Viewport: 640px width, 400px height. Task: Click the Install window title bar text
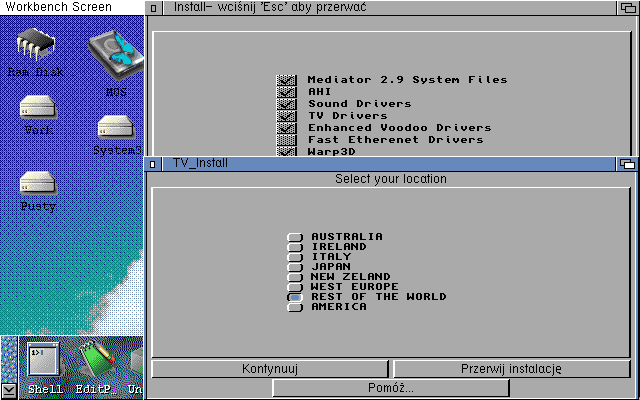click(x=270, y=7)
